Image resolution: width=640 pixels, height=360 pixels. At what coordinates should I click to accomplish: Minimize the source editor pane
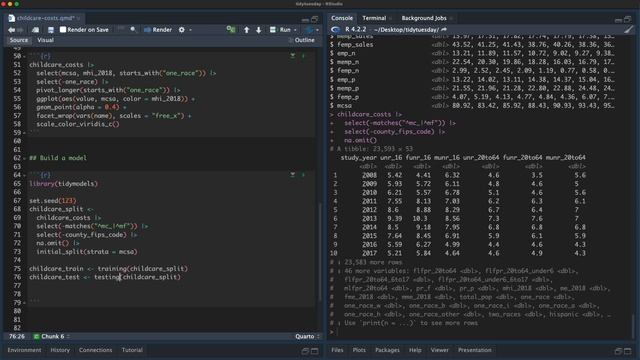[x=305, y=19]
